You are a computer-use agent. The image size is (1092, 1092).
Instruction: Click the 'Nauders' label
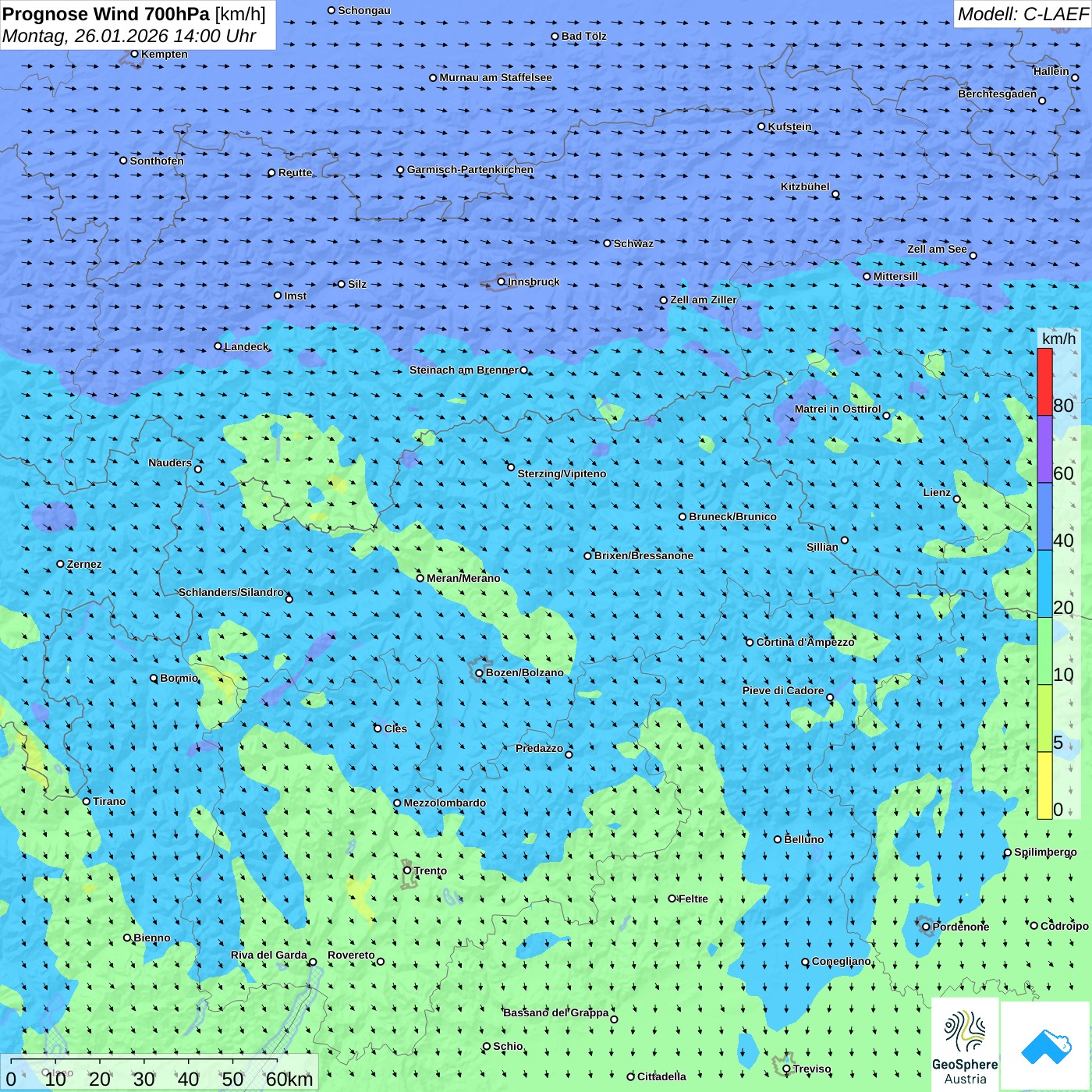(170, 463)
